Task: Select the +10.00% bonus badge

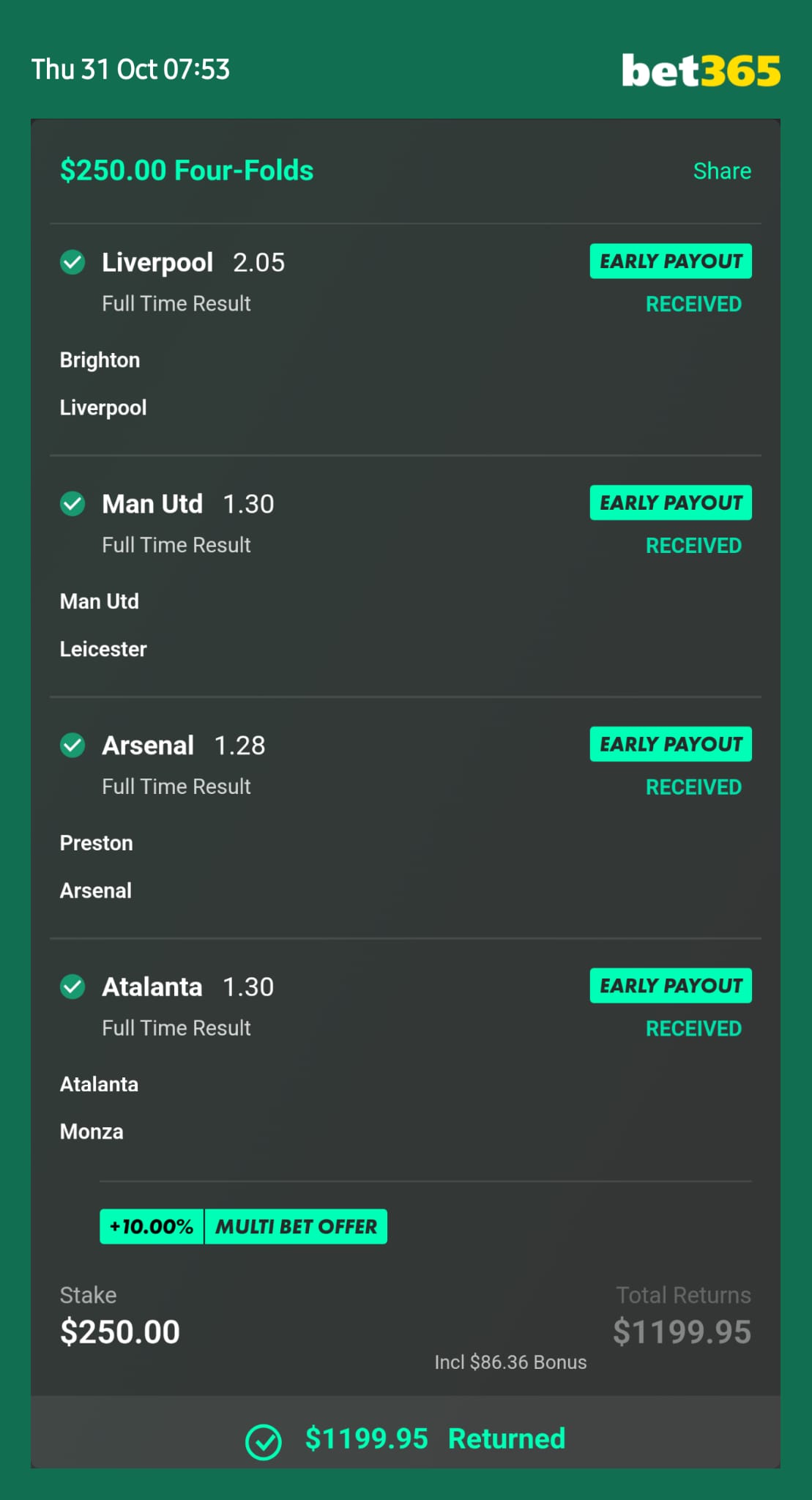Action: (x=152, y=1226)
